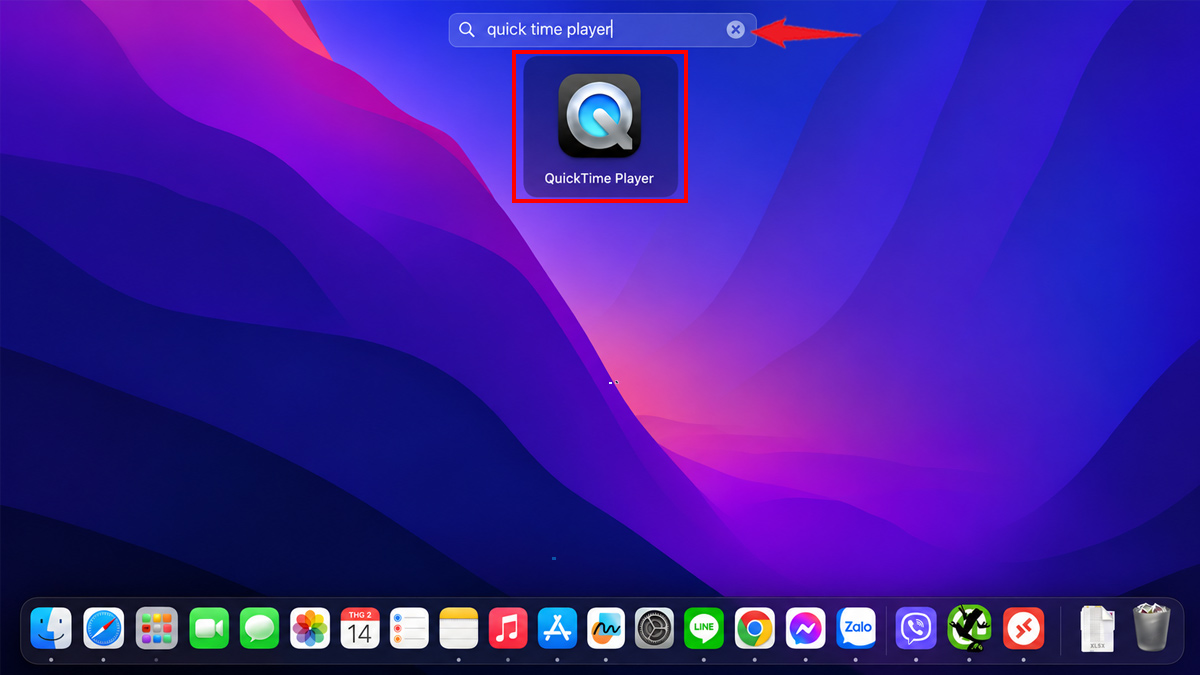Open Notes from the Dock

[x=459, y=628]
